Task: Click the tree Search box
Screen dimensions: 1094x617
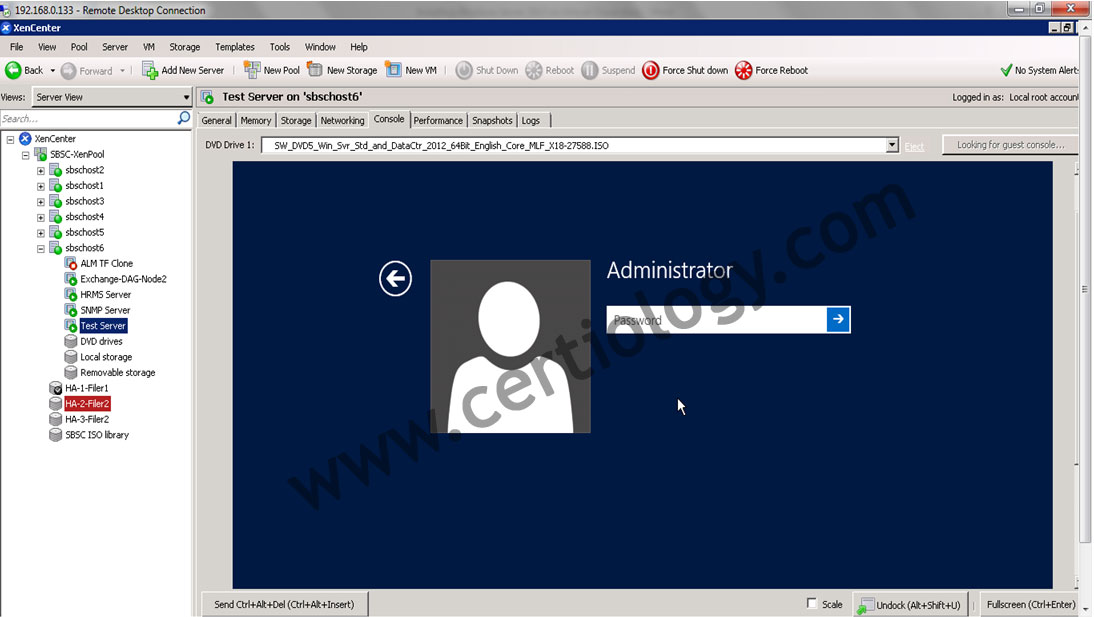Action: tap(89, 118)
